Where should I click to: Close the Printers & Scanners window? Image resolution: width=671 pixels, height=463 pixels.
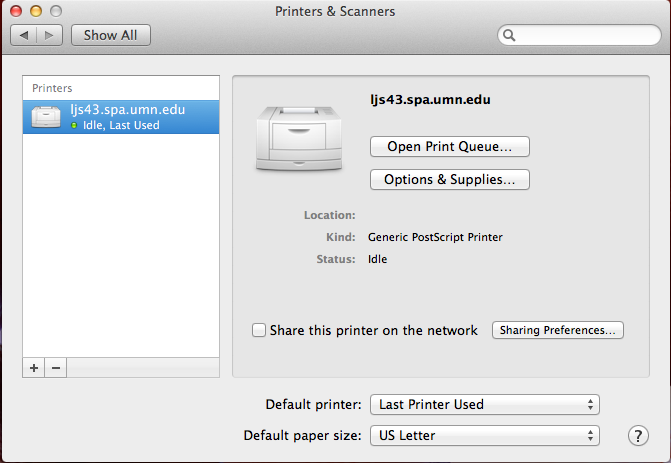[x=16, y=11]
